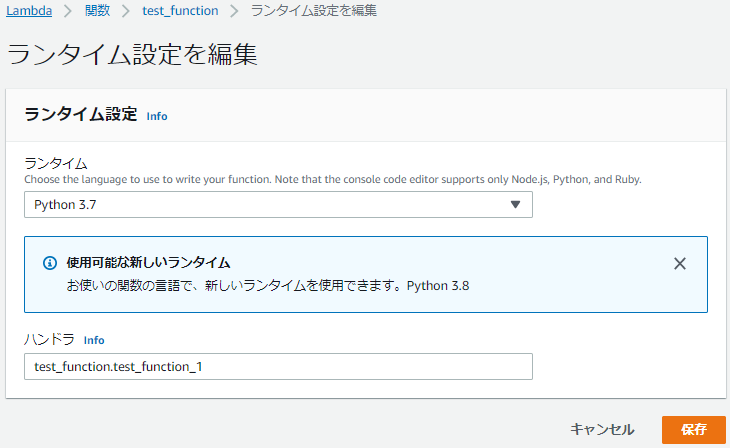Focus the handler field test_function.test_function_1
Image resolution: width=730 pixels, height=448 pixels.
(x=278, y=367)
